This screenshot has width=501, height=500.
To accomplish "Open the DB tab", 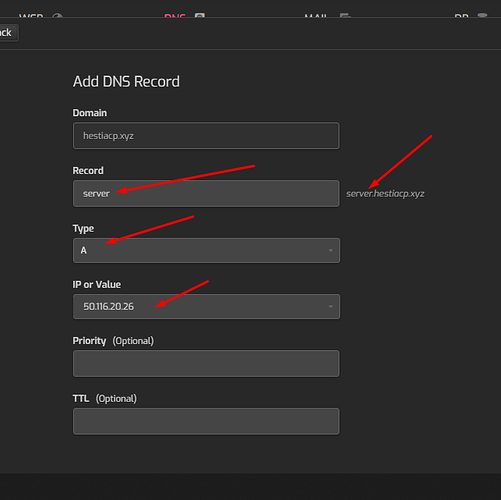I will point(461,15).
